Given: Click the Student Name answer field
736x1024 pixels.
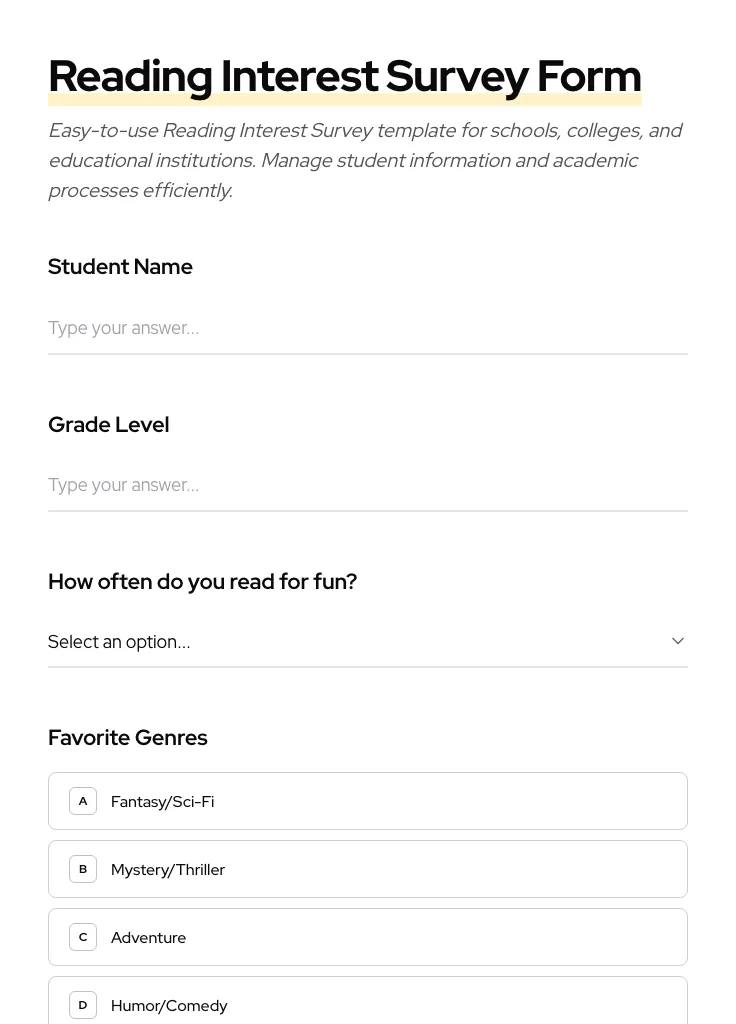Looking at the screenshot, I should tap(368, 328).
